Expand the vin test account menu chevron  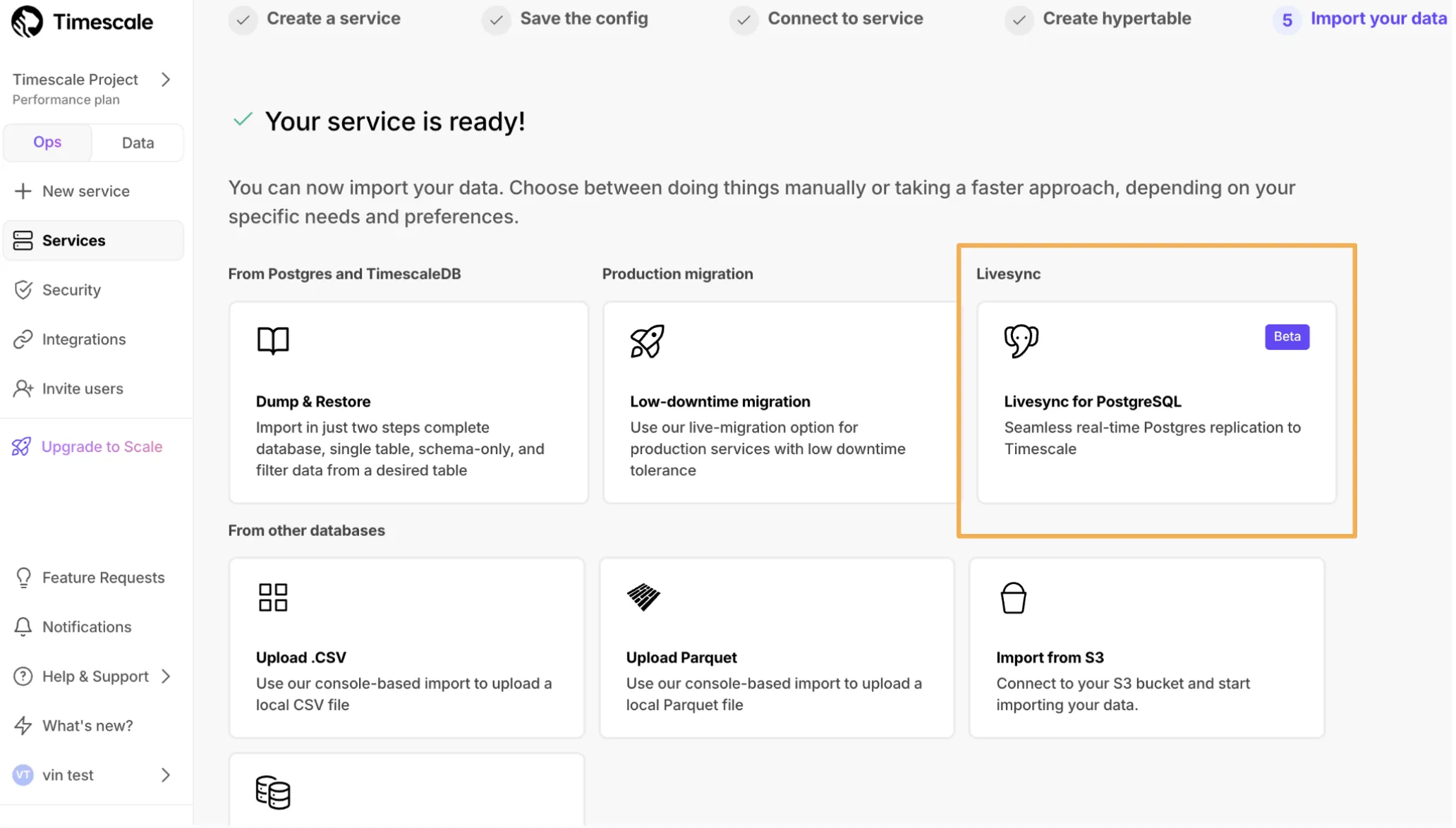coord(166,775)
